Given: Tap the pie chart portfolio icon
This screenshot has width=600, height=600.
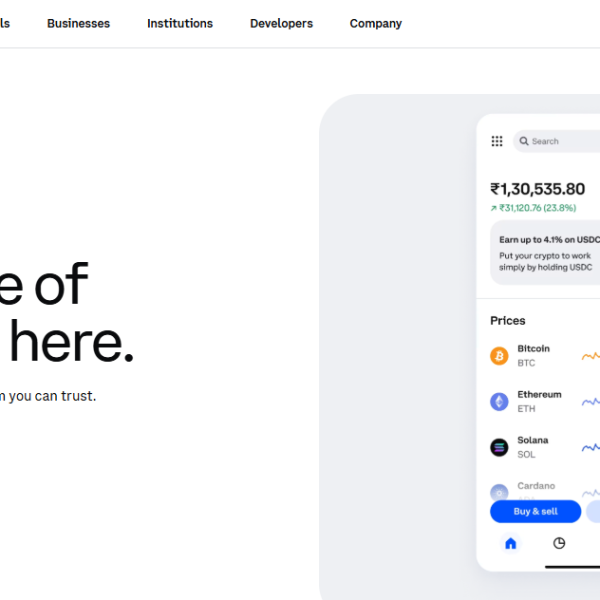Looking at the screenshot, I should (559, 543).
